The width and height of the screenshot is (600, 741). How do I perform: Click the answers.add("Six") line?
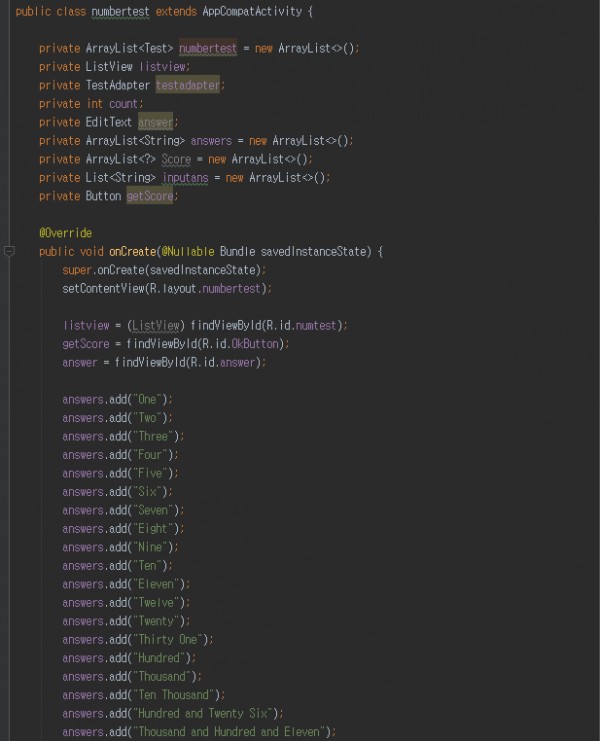117,491
